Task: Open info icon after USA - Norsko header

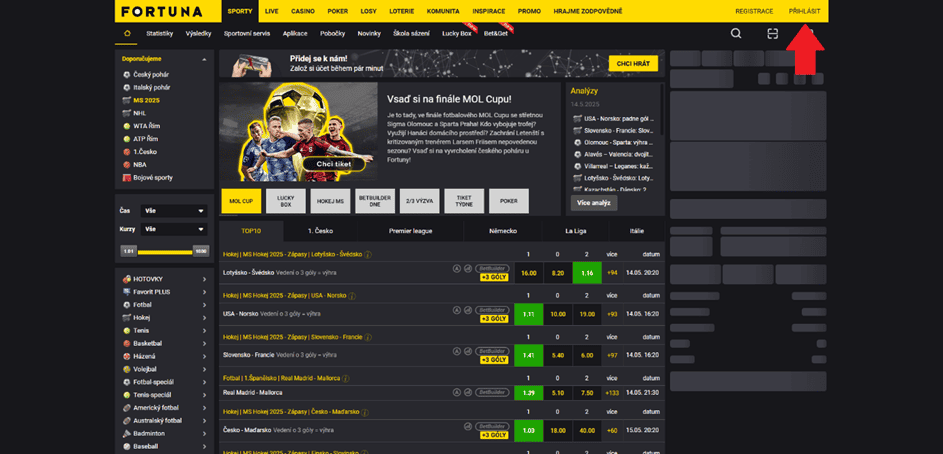Action: tap(352, 296)
